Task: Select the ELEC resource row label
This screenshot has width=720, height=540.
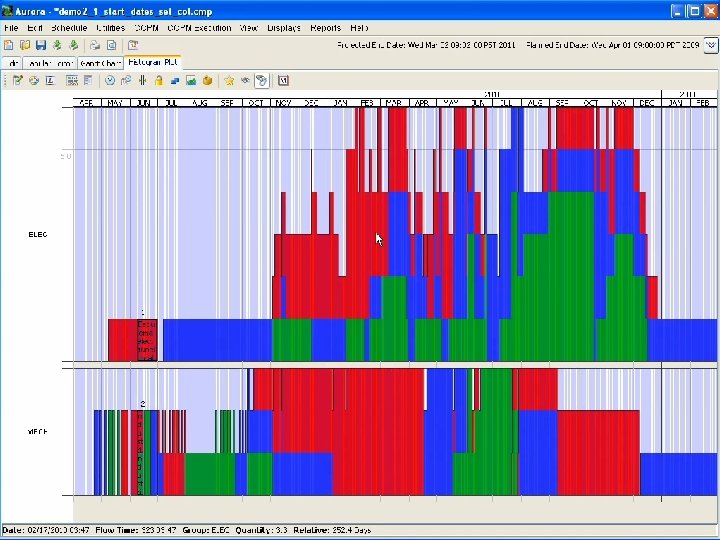Action: pyautogui.click(x=38, y=235)
